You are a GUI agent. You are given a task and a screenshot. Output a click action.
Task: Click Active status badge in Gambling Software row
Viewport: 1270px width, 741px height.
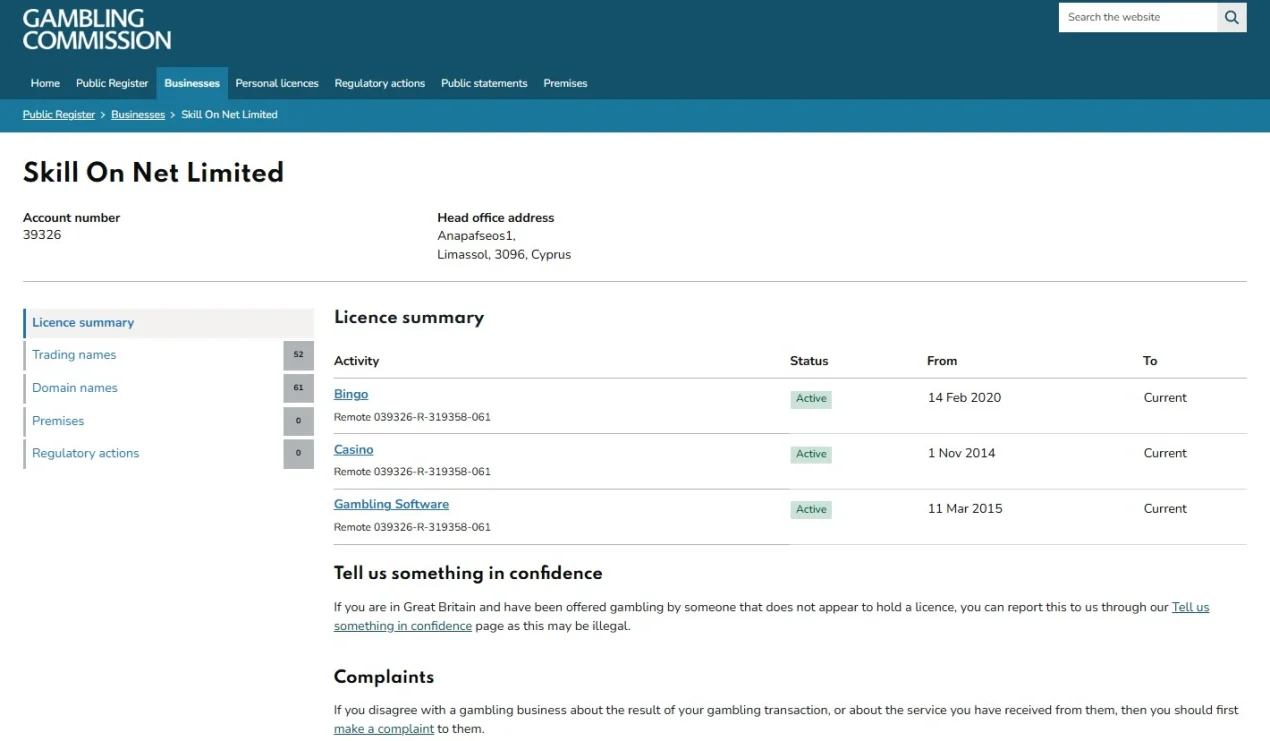pos(811,510)
